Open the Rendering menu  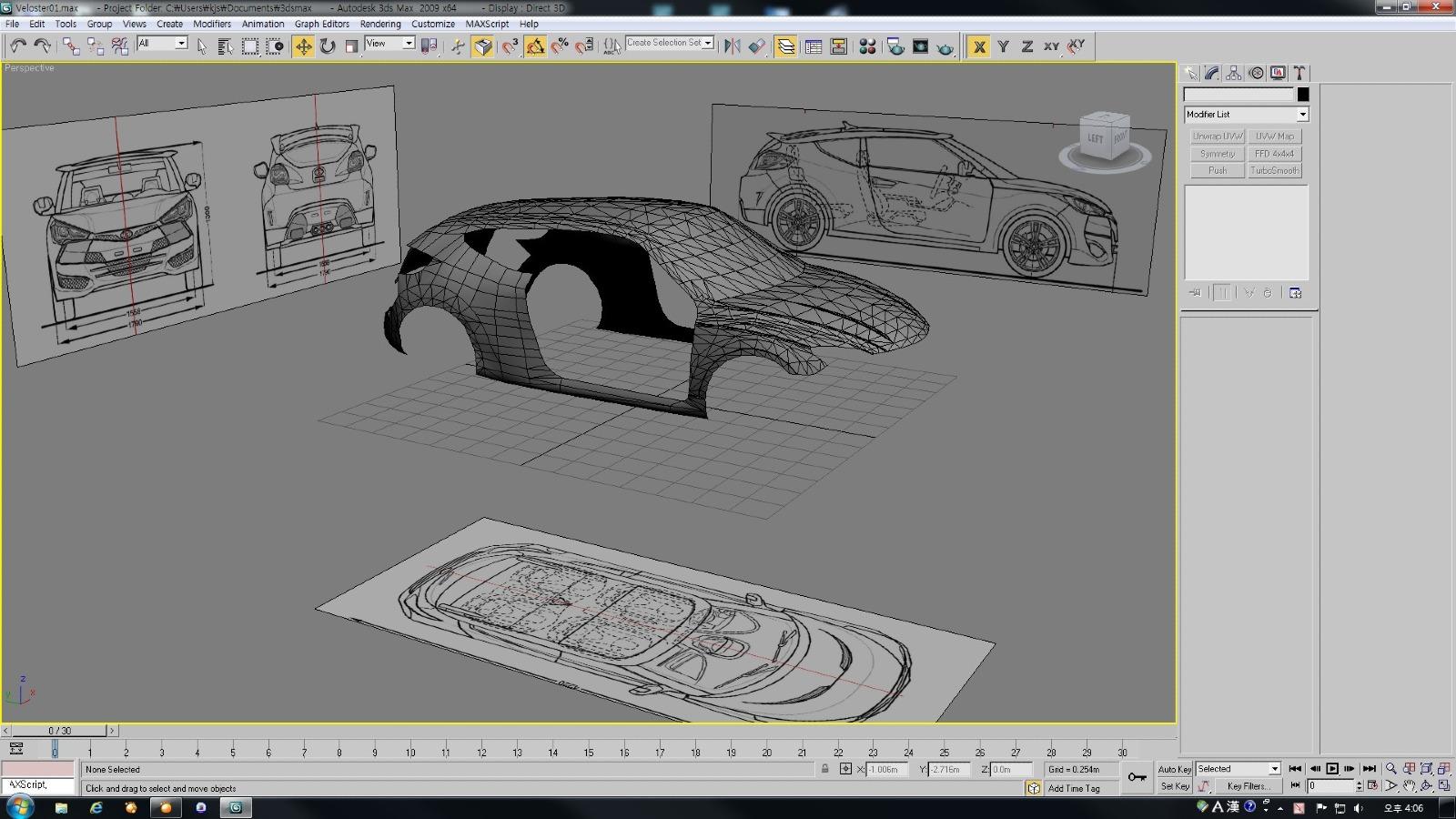click(x=380, y=24)
